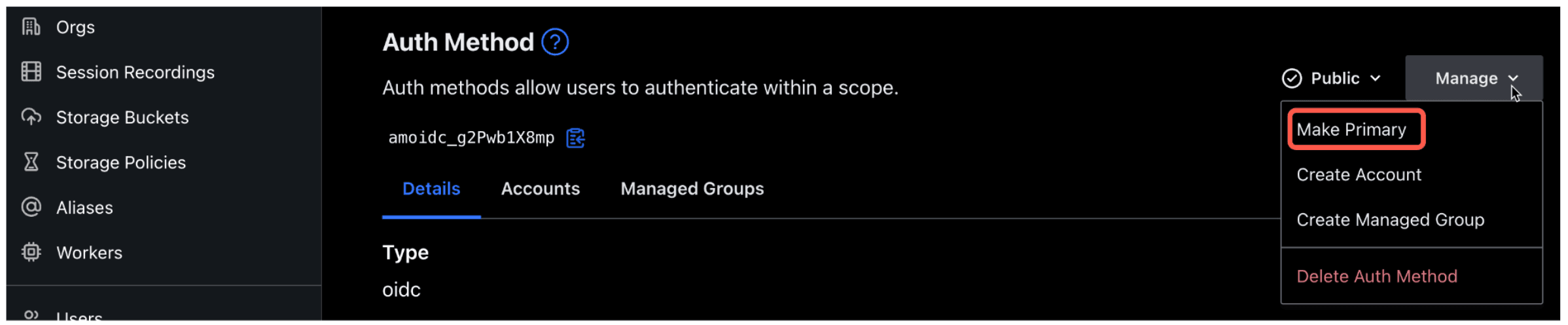Click the Session Recordings film icon
The height and width of the screenshot is (325, 1568).
(x=31, y=72)
